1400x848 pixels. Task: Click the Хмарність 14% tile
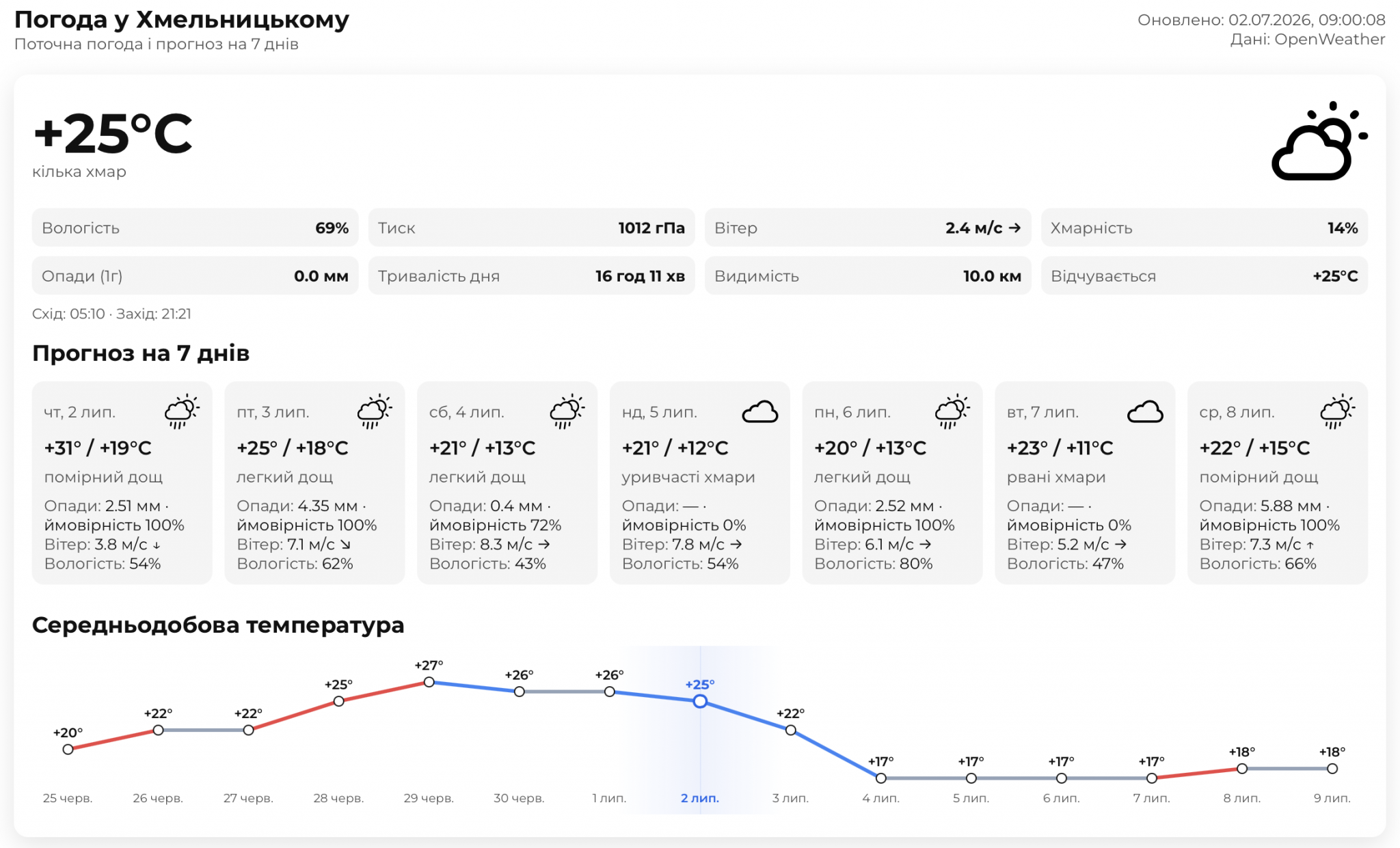click(x=1204, y=228)
